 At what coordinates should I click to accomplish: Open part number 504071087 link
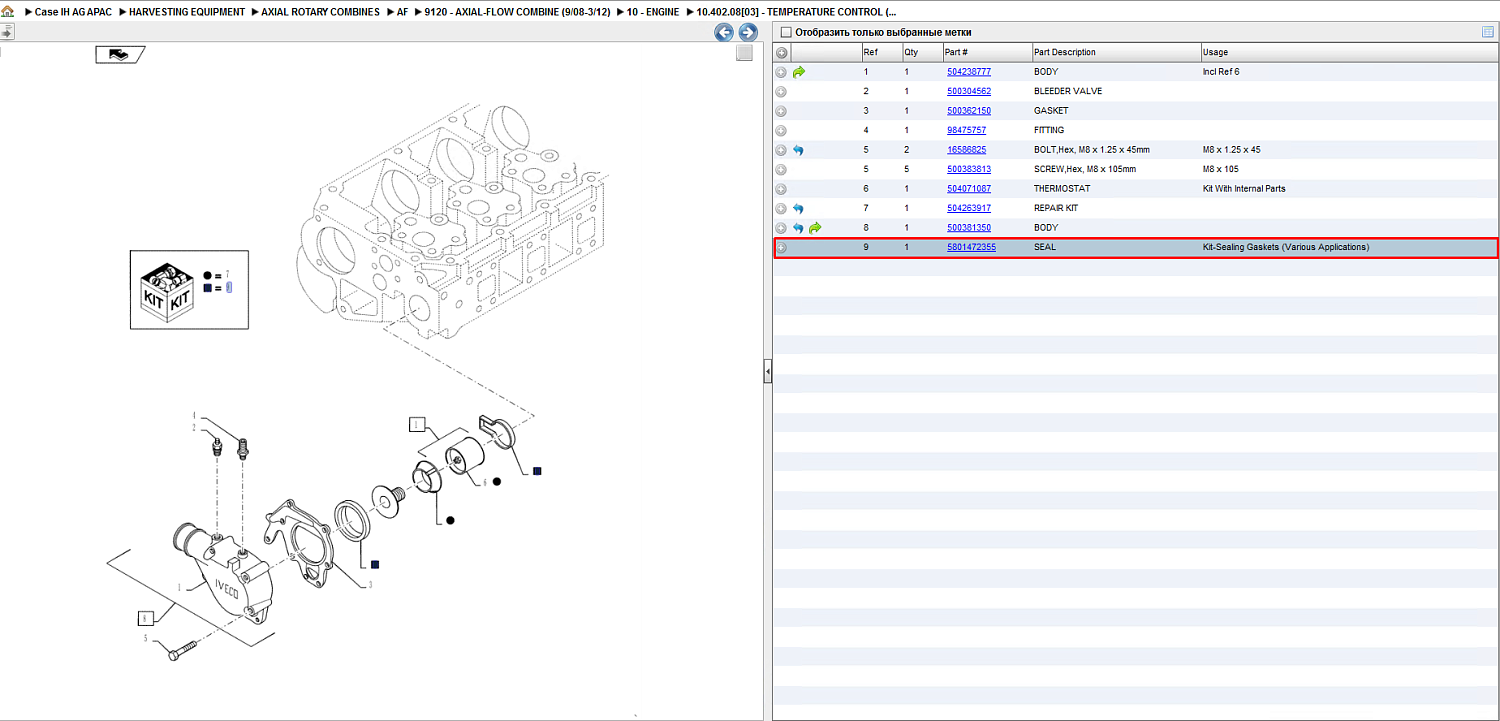click(969, 189)
